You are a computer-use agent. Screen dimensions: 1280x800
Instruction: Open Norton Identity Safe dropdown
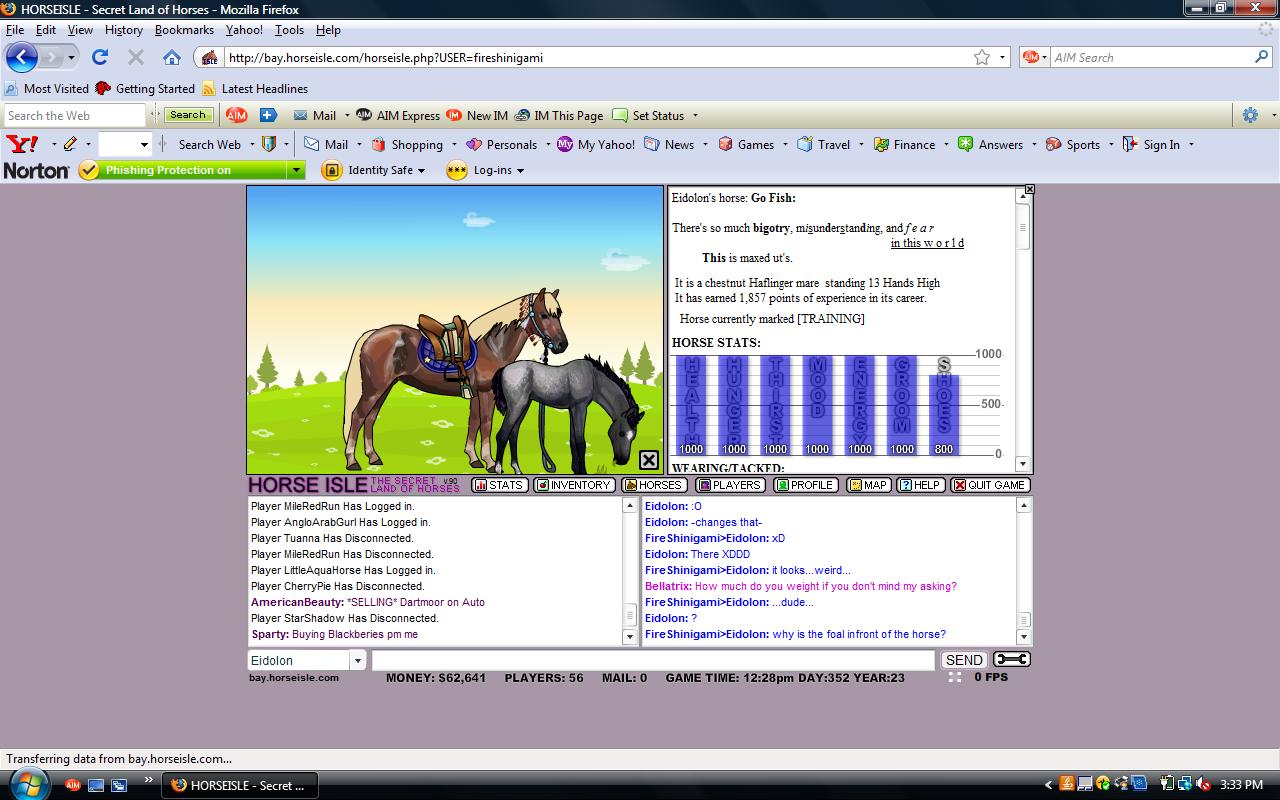(x=374, y=170)
